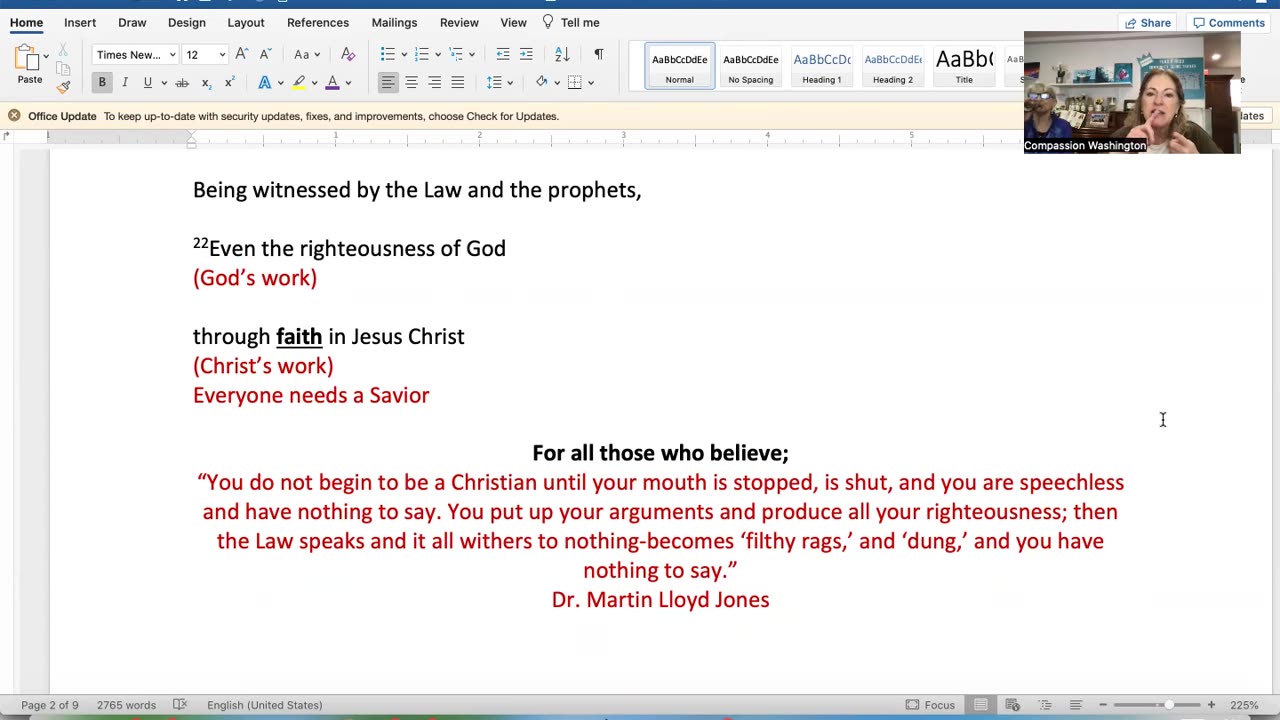Align text right
The width and height of the screenshot is (1280, 720).
[434, 82]
